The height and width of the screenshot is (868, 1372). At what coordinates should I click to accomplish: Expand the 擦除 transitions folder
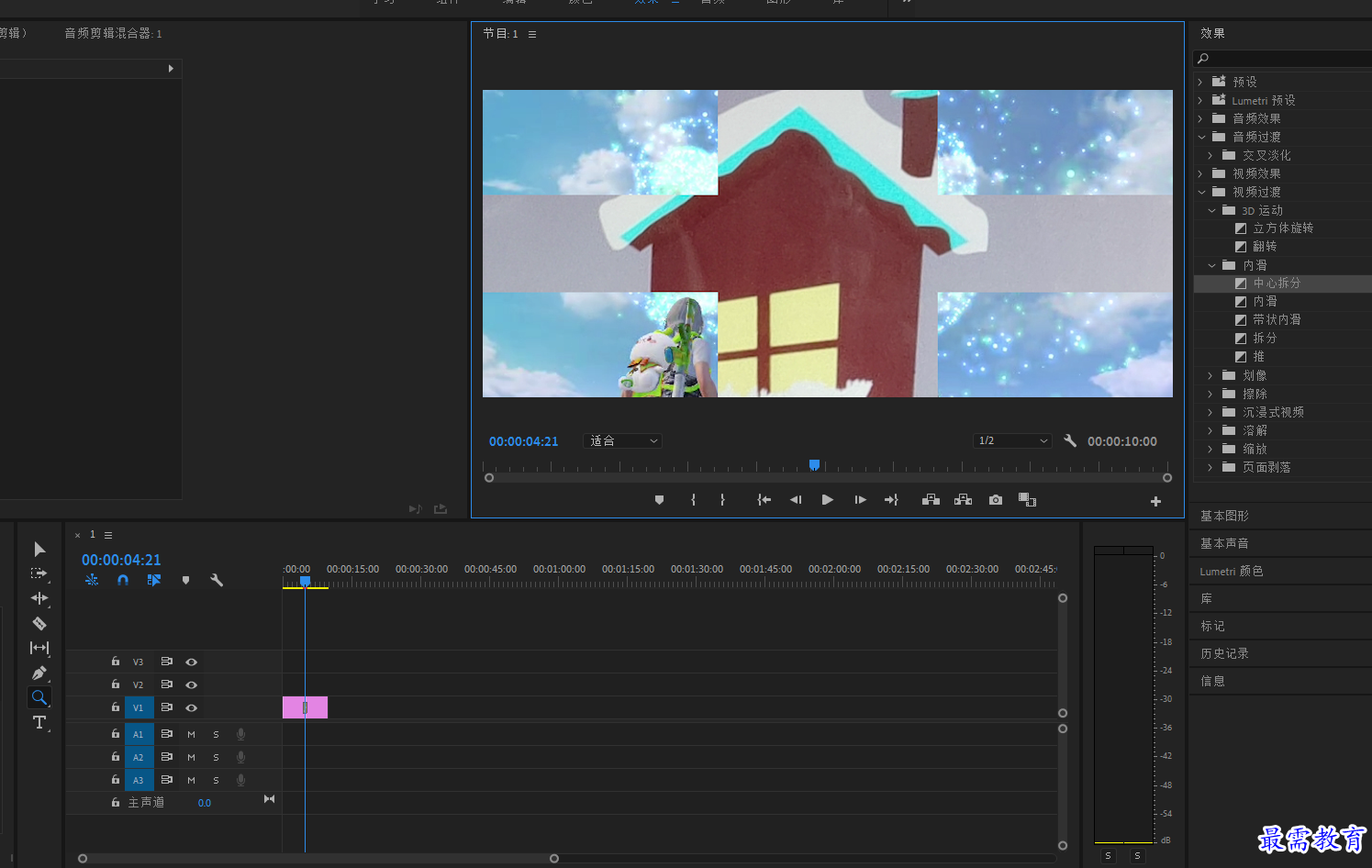click(1210, 394)
